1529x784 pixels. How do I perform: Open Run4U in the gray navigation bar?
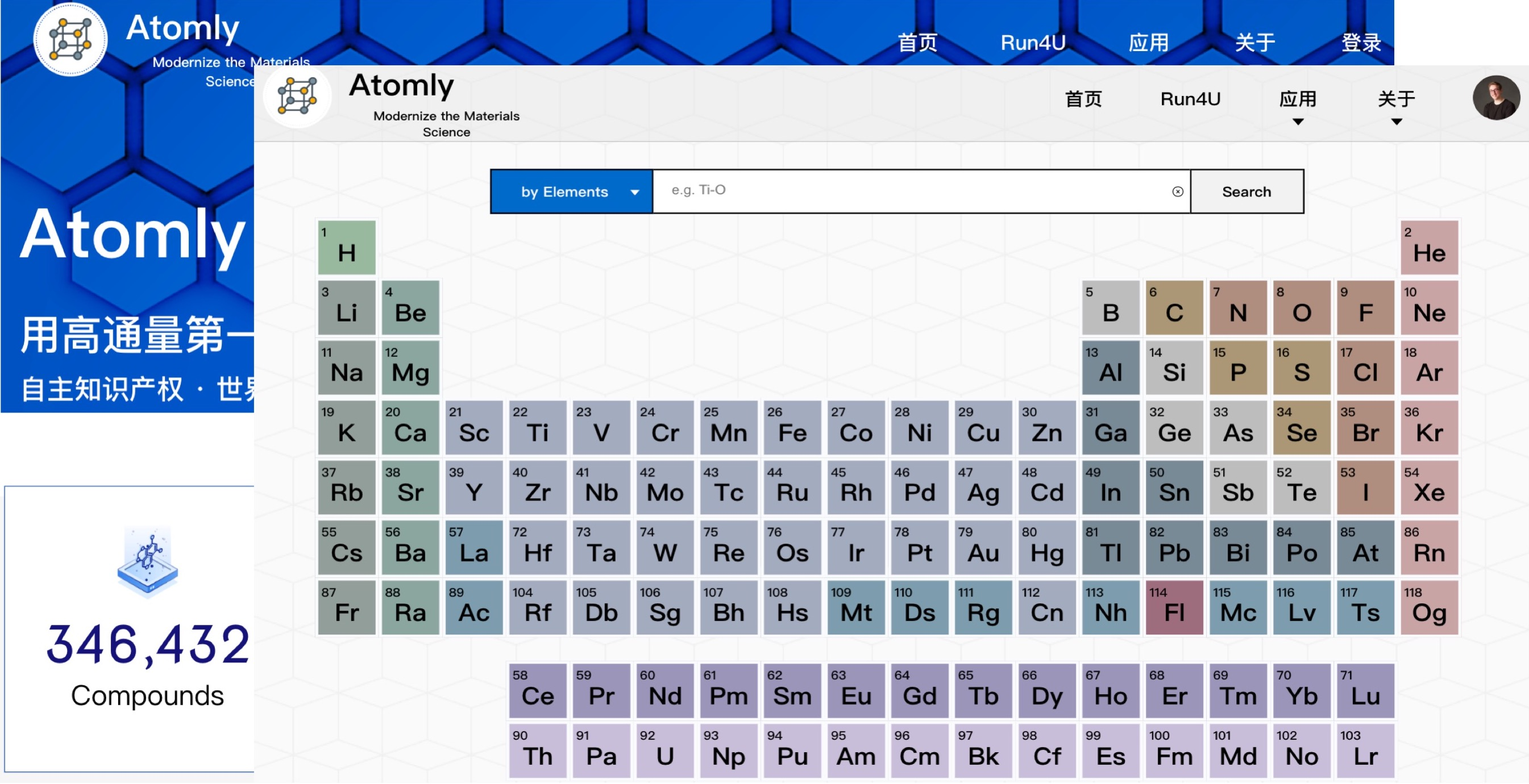pyautogui.click(x=1190, y=98)
